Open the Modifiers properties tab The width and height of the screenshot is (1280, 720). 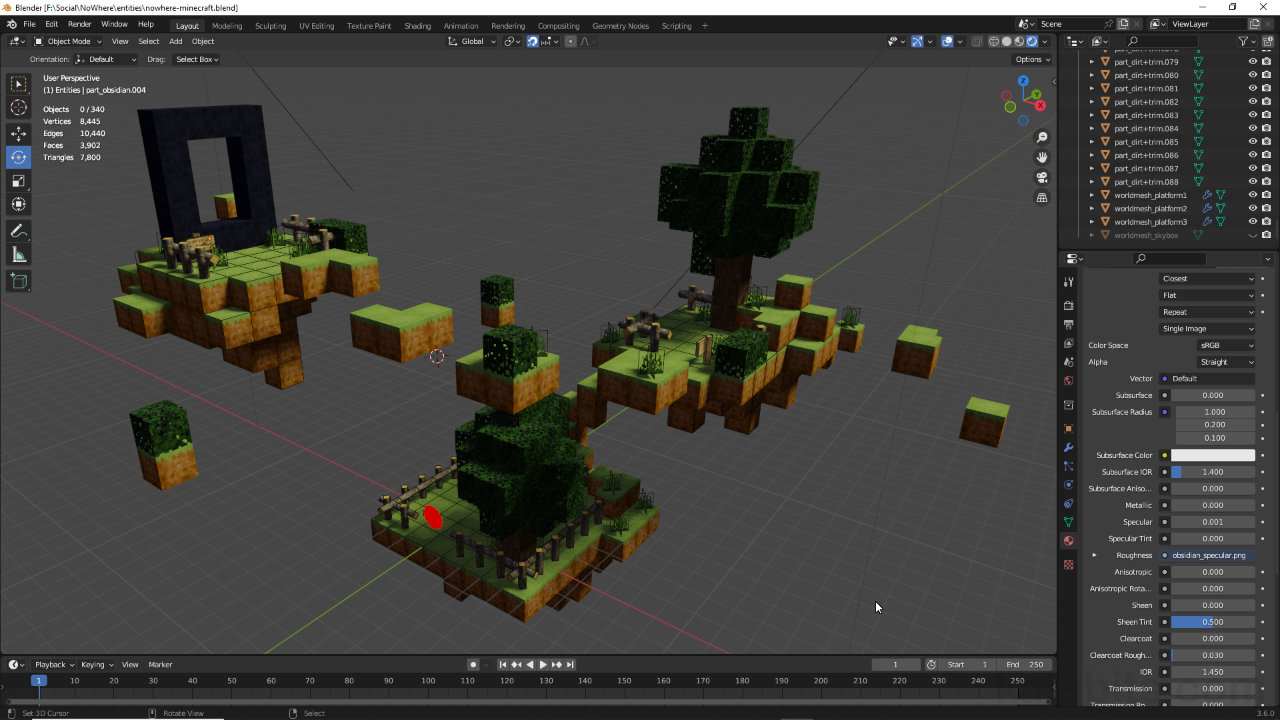(1069, 447)
